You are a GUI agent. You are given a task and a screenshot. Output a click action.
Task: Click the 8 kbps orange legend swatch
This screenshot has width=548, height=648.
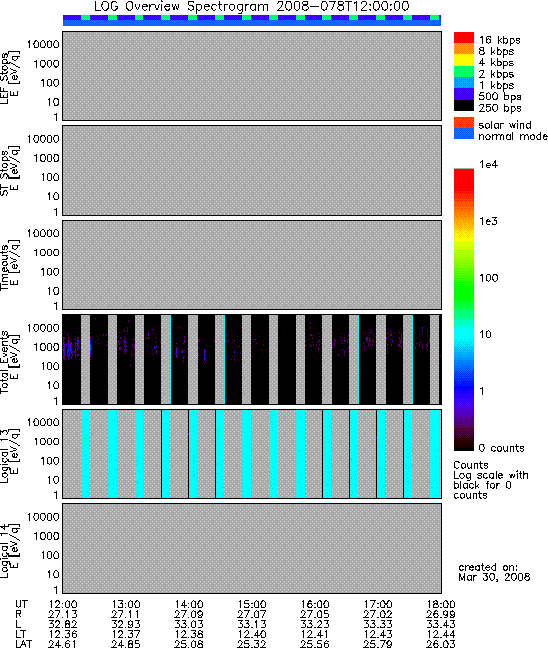[464, 49]
